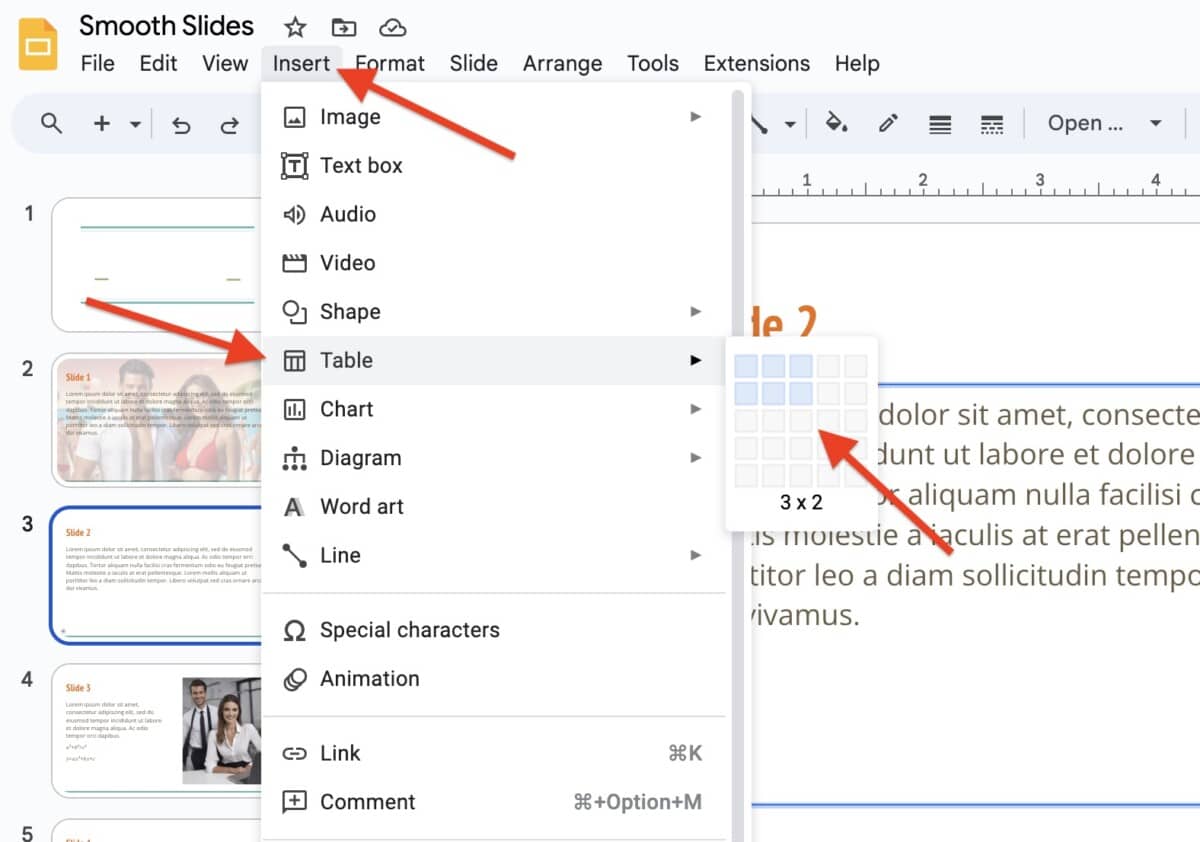Open the Extensions menu
Image resolution: width=1200 pixels, height=842 pixels.
(x=756, y=63)
